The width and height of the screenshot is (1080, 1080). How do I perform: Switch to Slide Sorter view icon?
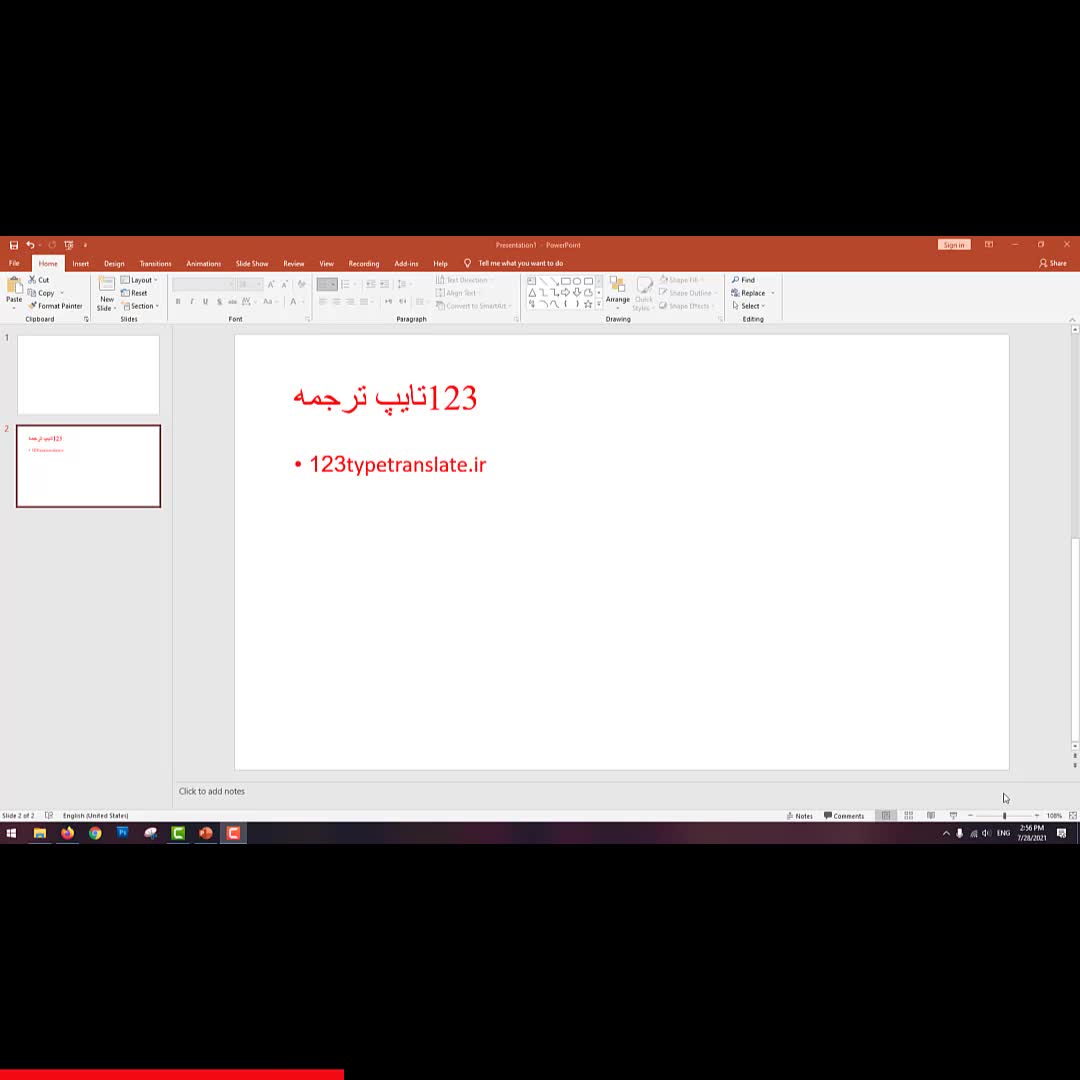tap(908, 816)
